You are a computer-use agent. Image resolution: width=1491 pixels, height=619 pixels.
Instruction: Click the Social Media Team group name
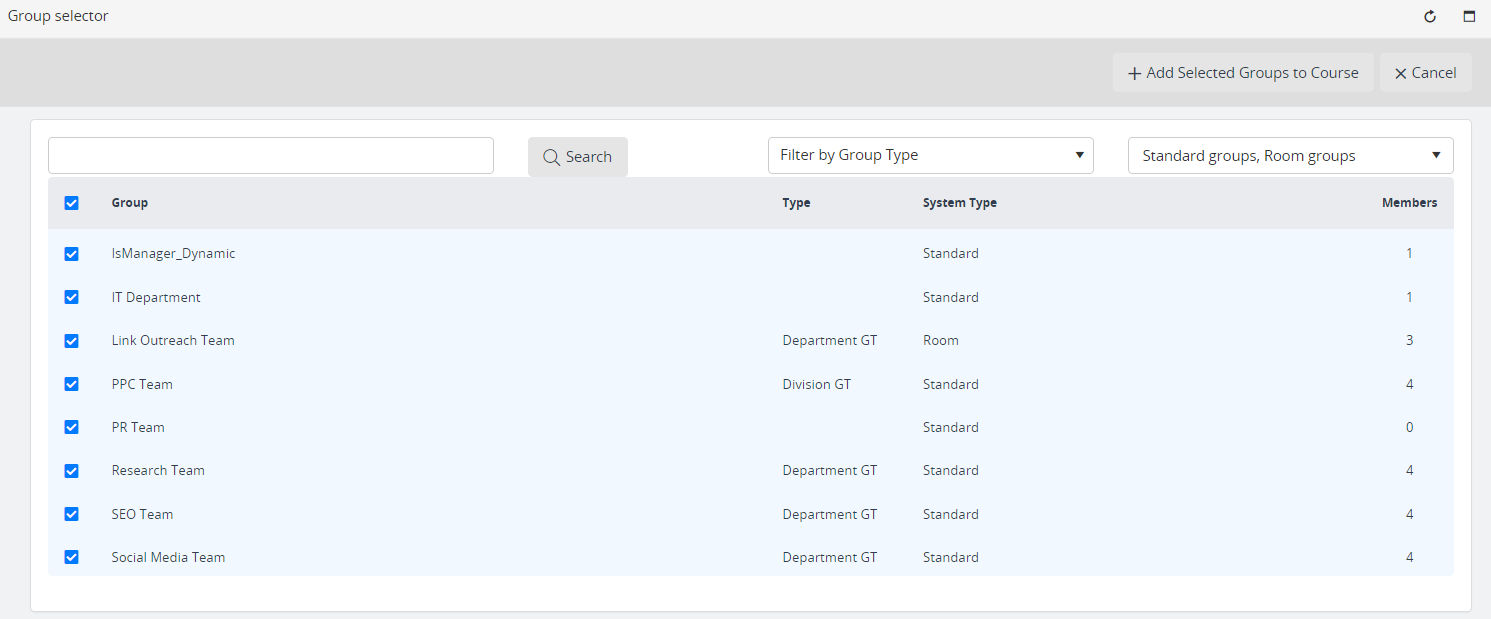click(x=168, y=557)
